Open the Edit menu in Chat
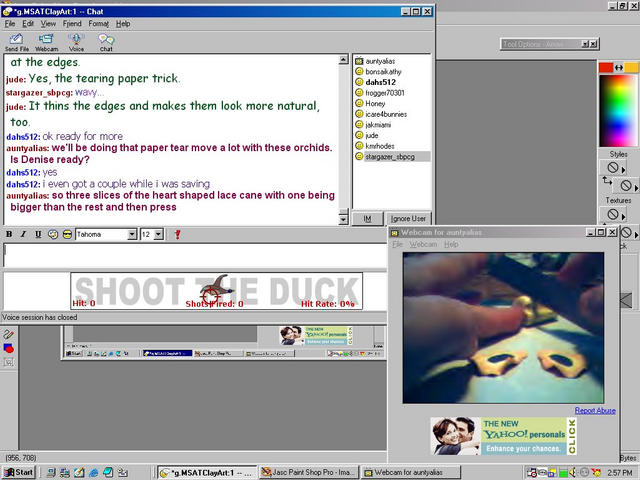640x480 pixels. pos(28,24)
